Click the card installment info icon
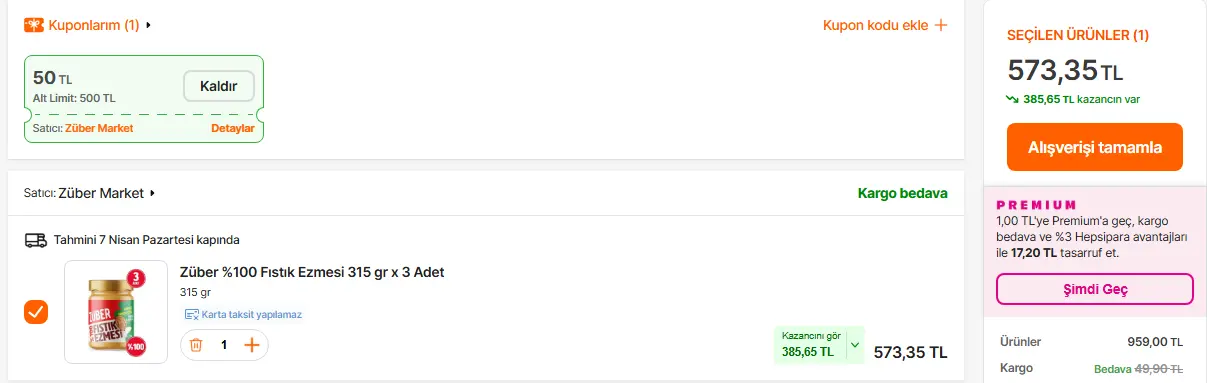This screenshot has width=1207, height=383. [x=191, y=314]
